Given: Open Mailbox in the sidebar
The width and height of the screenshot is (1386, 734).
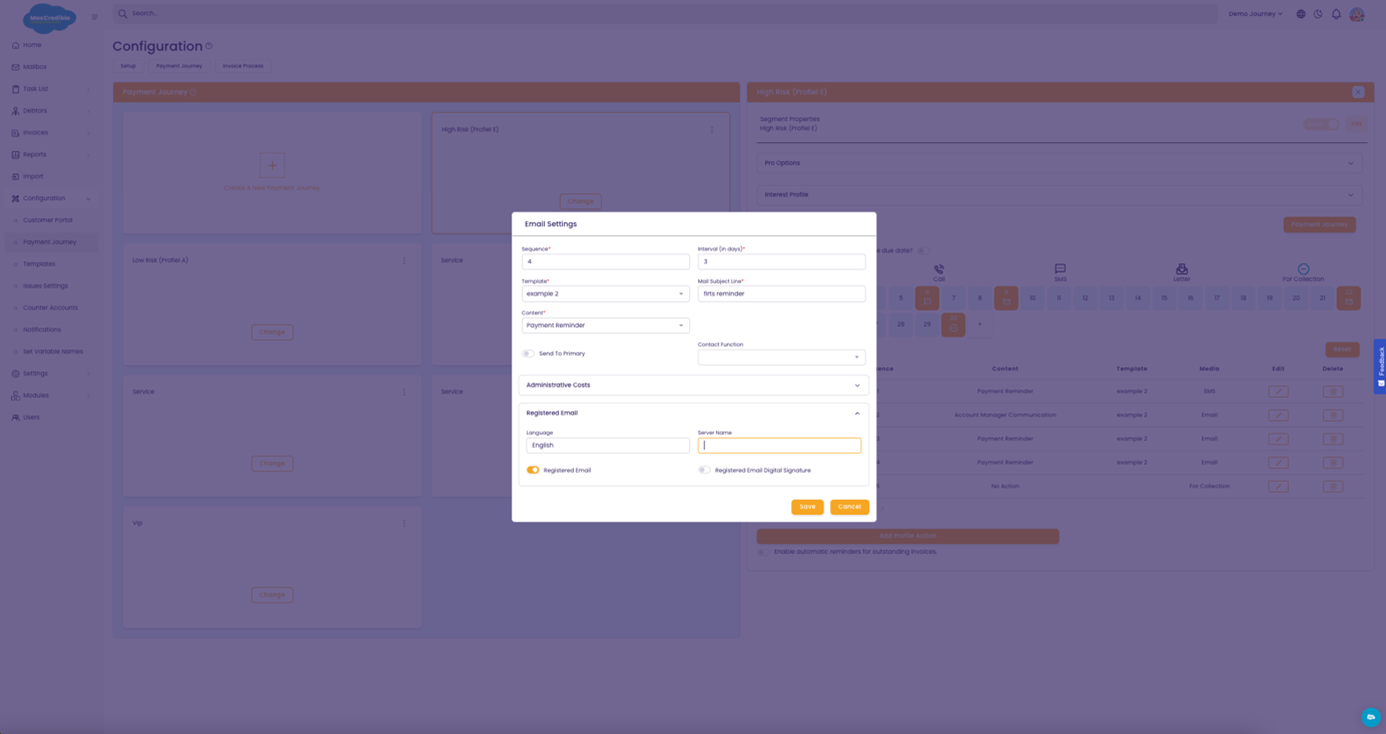Looking at the screenshot, I should click(x=35, y=67).
